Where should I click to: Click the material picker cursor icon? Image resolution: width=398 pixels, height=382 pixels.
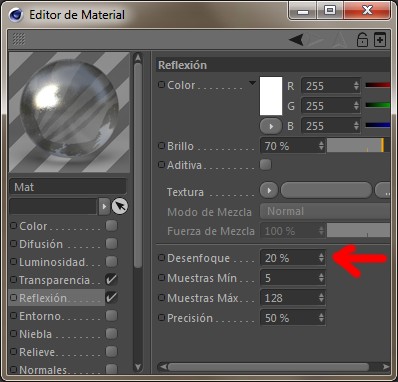tap(120, 206)
